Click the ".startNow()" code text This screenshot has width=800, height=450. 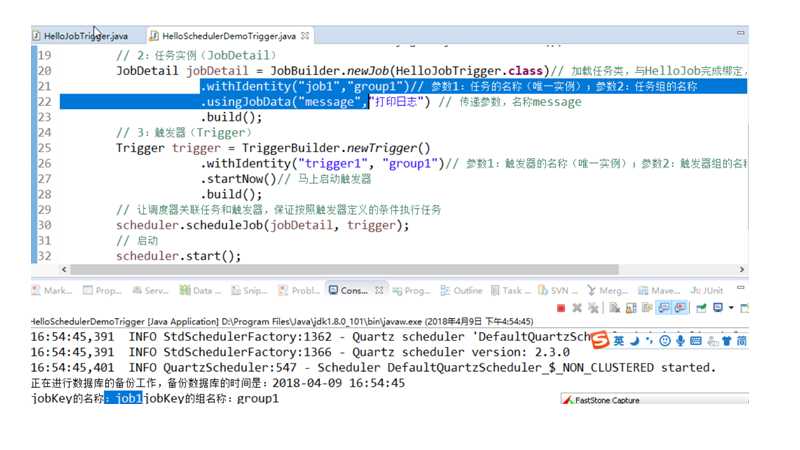coord(238,179)
